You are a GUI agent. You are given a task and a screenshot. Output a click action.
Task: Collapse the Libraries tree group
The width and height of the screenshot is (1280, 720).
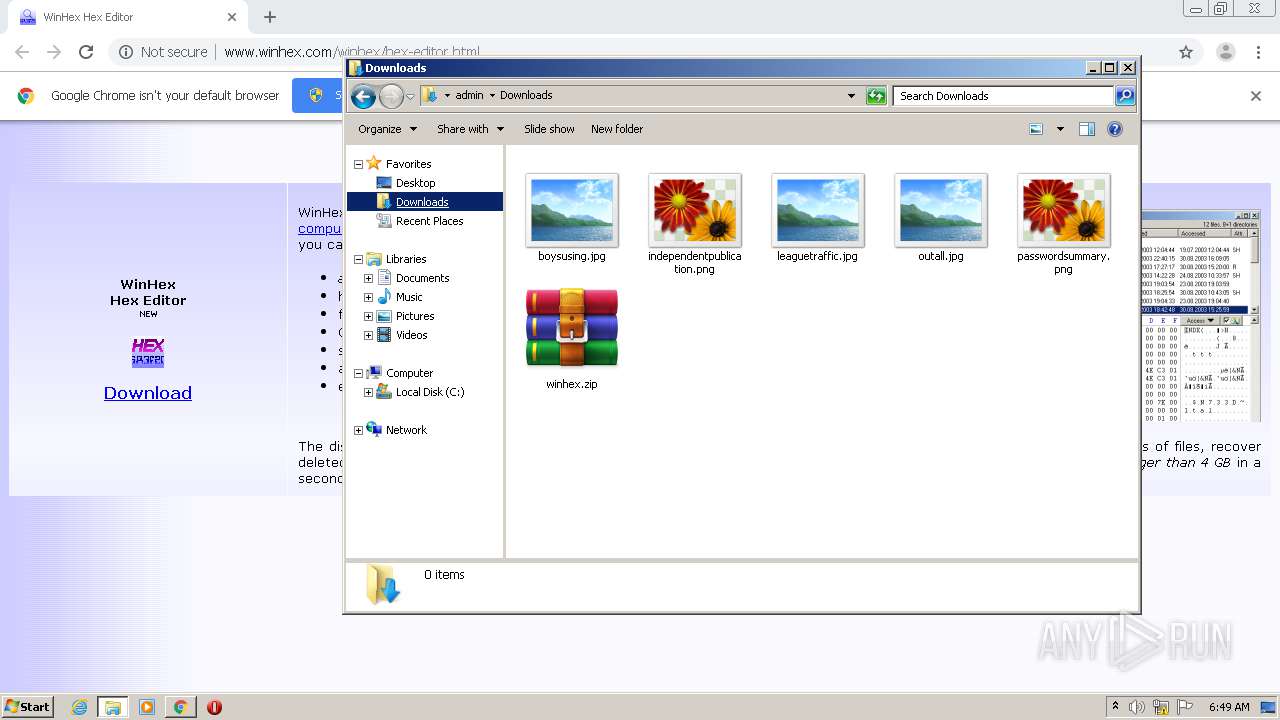358,259
